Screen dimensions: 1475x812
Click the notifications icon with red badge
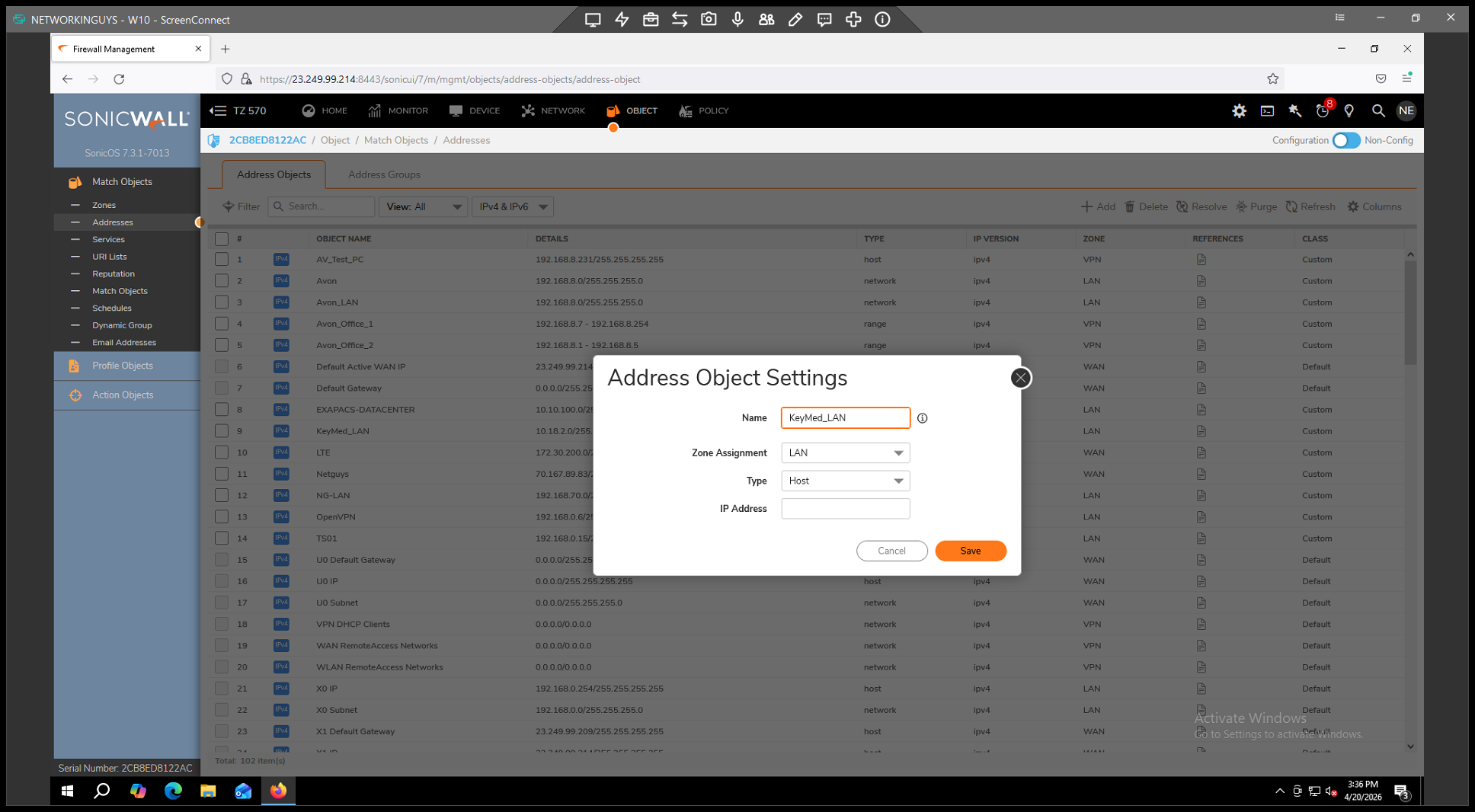[x=1323, y=111]
